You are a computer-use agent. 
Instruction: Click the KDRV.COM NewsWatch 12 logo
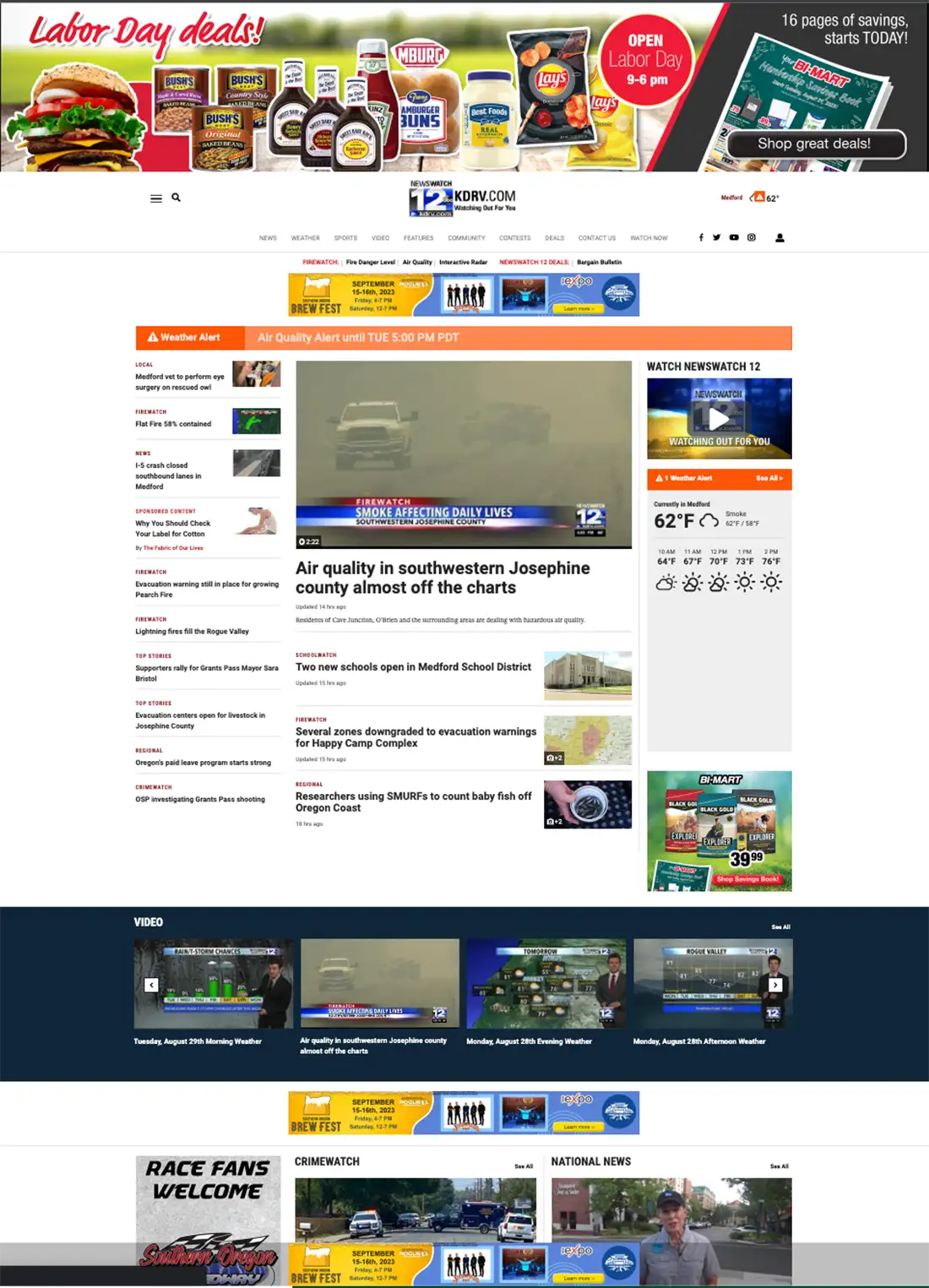click(x=462, y=199)
